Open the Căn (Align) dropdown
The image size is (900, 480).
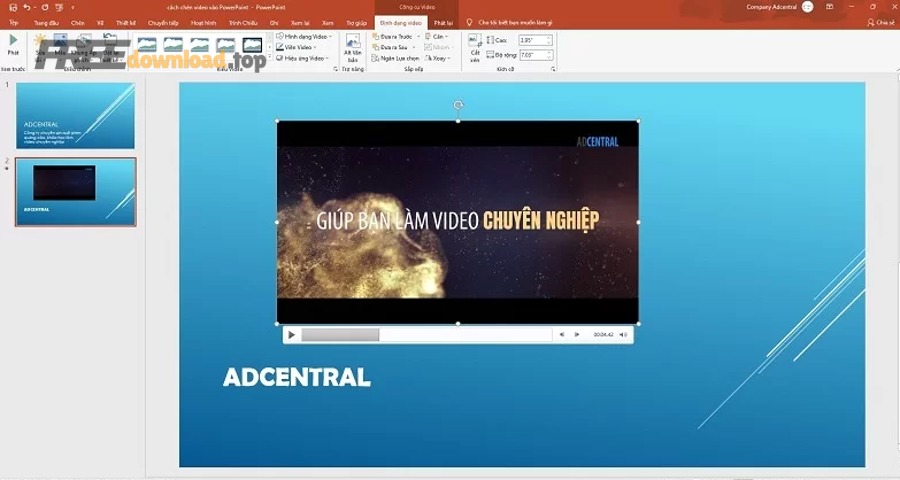point(437,36)
